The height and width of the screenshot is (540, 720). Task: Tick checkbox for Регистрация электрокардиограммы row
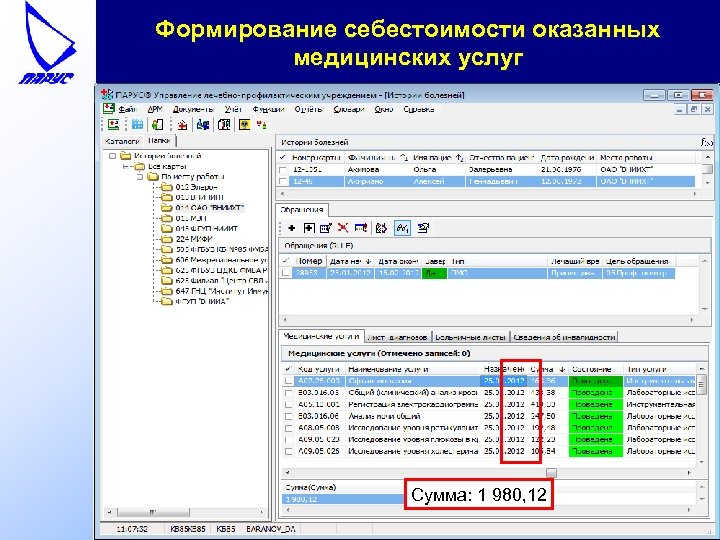pyautogui.click(x=288, y=405)
